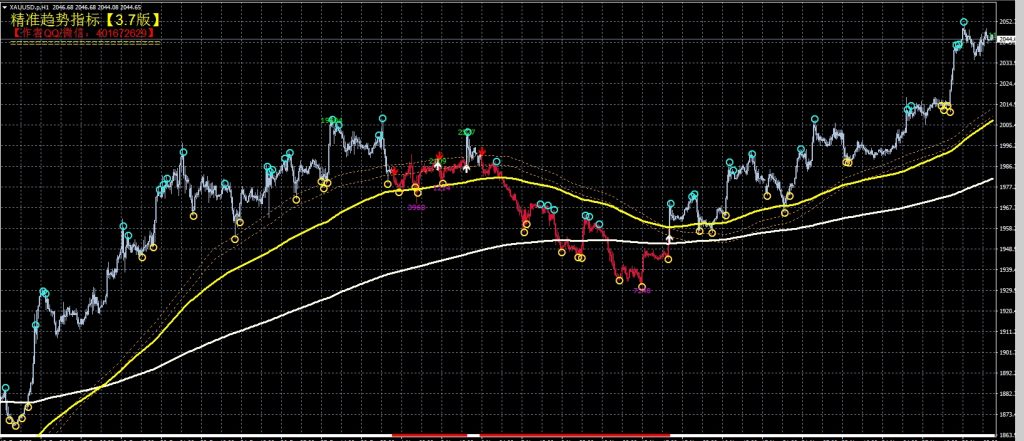
Task: Select the purple number label below the lowest red bar
Action: [x=641, y=292]
